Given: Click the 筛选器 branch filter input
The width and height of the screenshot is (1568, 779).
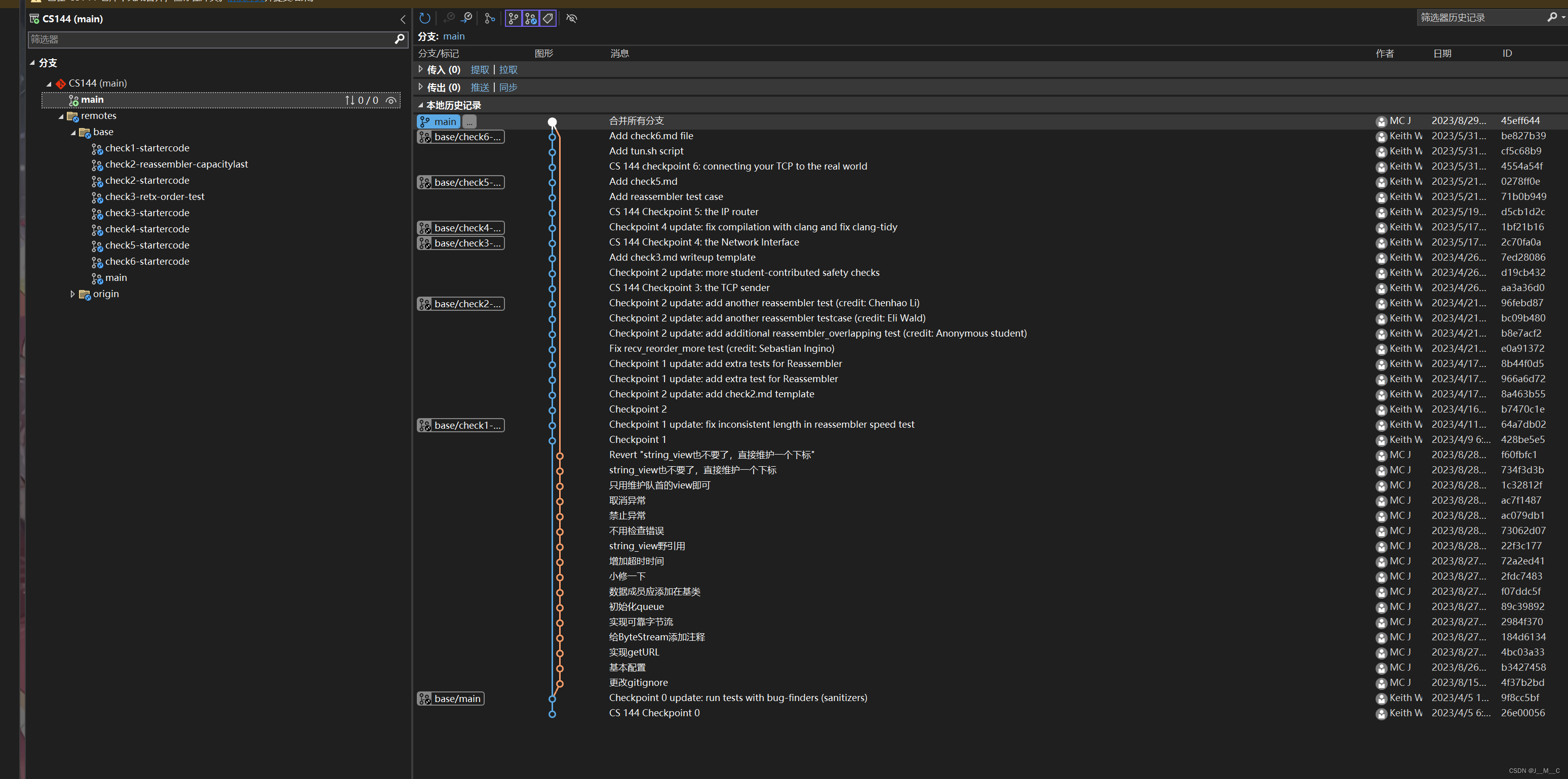Looking at the screenshot, I should click(x=207, y=39).
